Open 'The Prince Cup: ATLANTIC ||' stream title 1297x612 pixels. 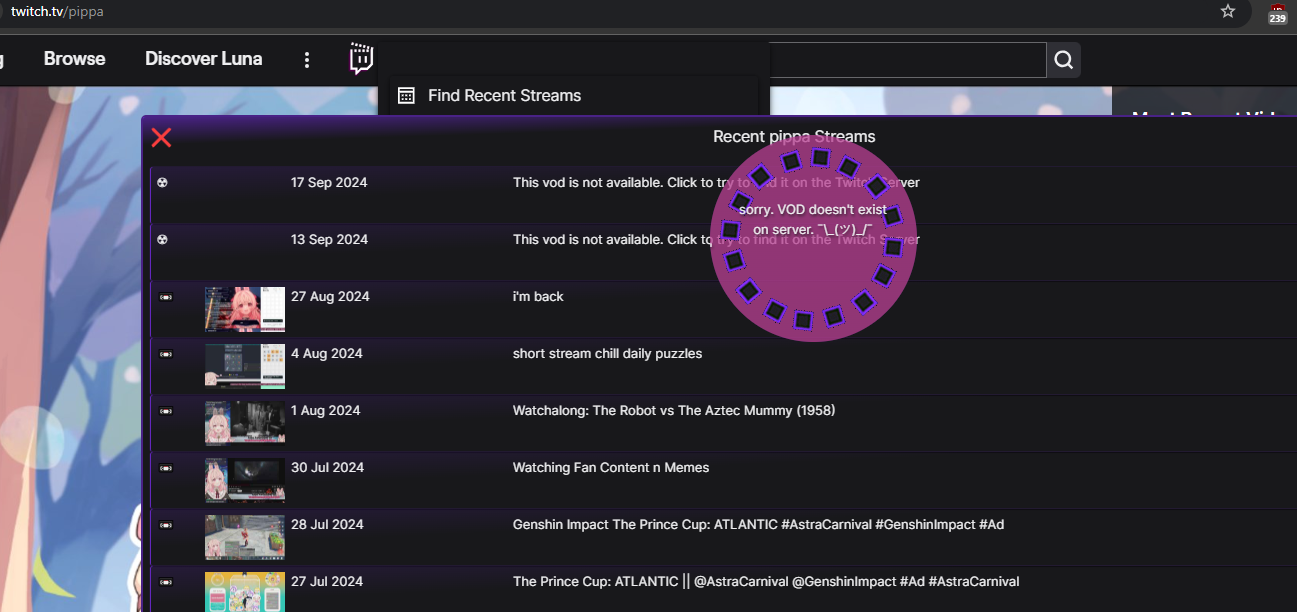pyautogui.click(x=766, y=582)
